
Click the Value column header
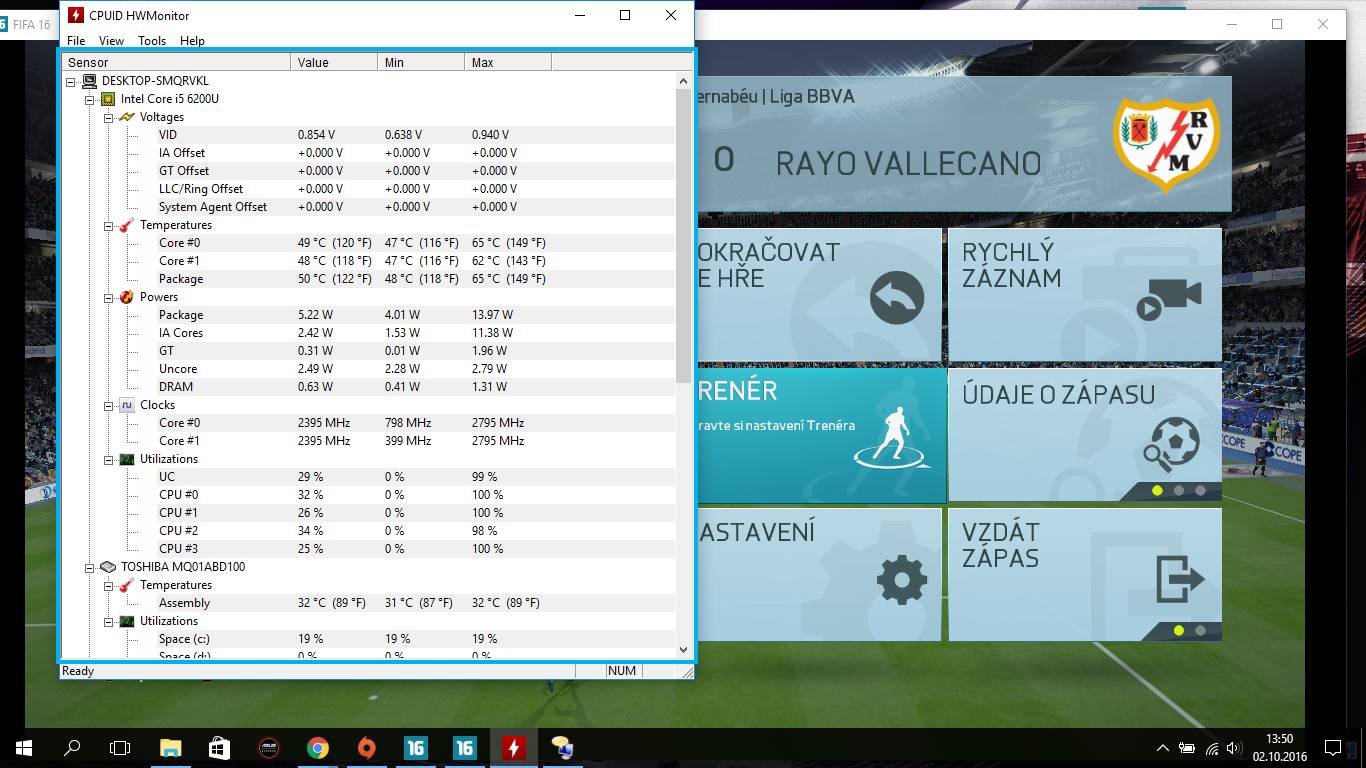335,62
